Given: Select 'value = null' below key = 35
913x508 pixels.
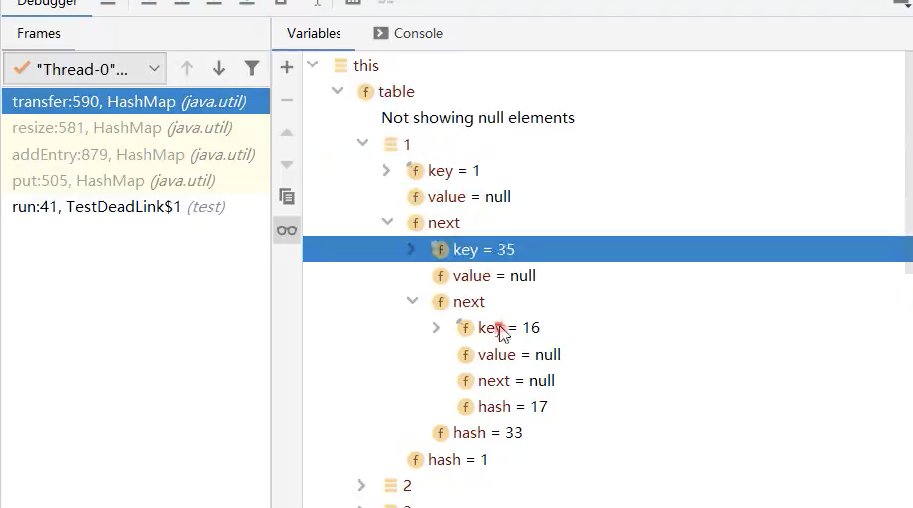Looking at the screenshot, I should click(604, 276).
